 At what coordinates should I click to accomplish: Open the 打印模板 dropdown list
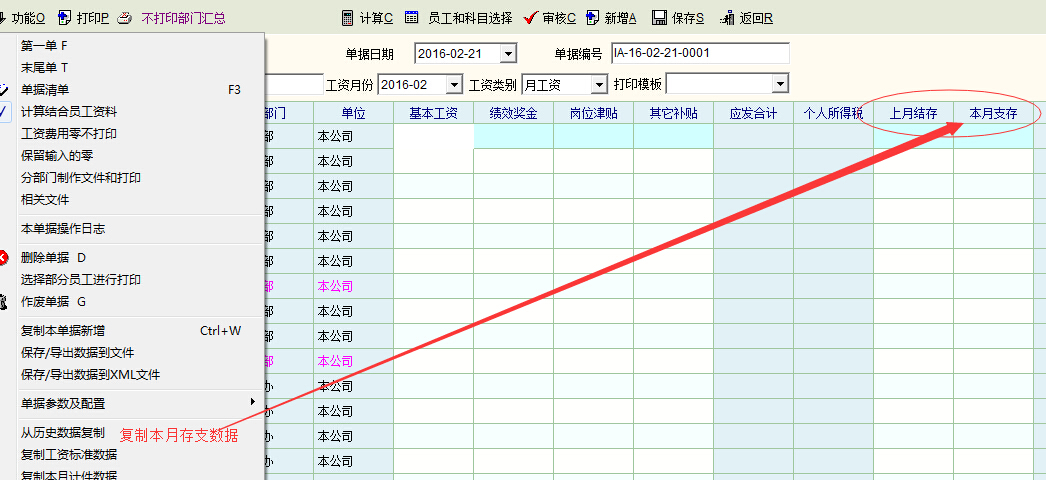pyautogui.click(x=779, y=84)
